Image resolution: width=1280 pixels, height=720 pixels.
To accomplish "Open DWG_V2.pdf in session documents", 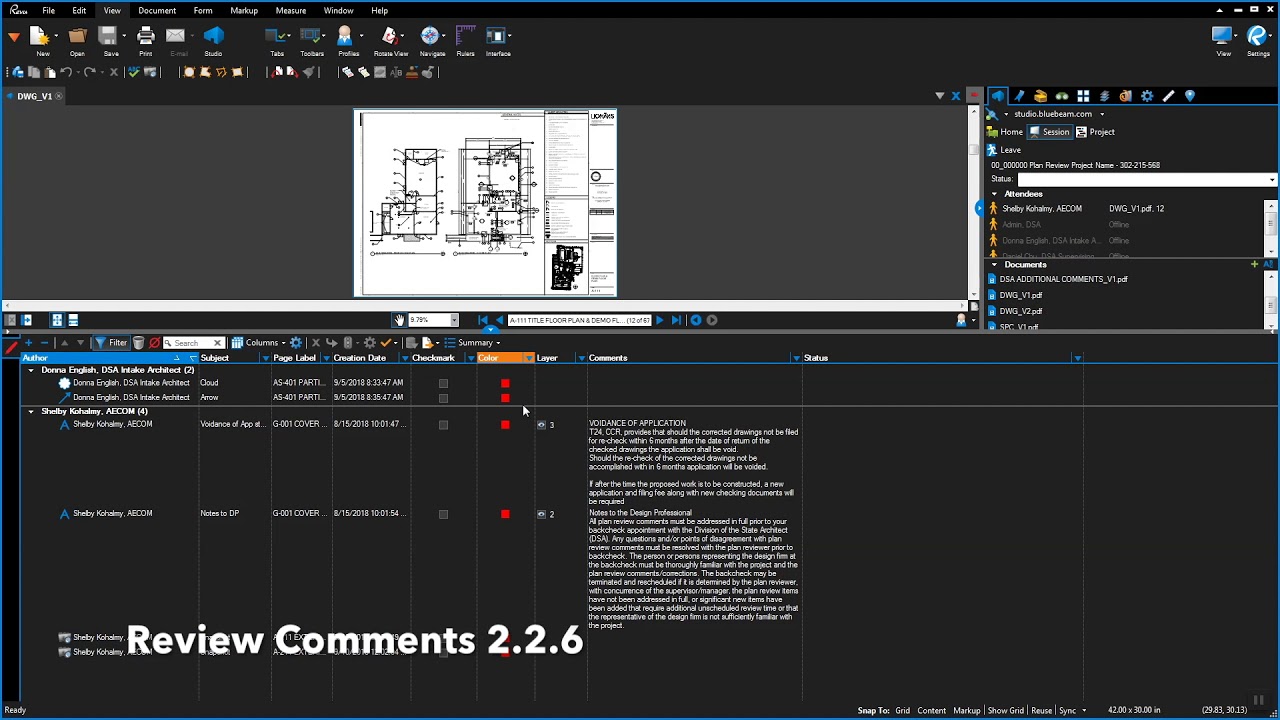I will pyautogui.click(x=1021, y=311).
